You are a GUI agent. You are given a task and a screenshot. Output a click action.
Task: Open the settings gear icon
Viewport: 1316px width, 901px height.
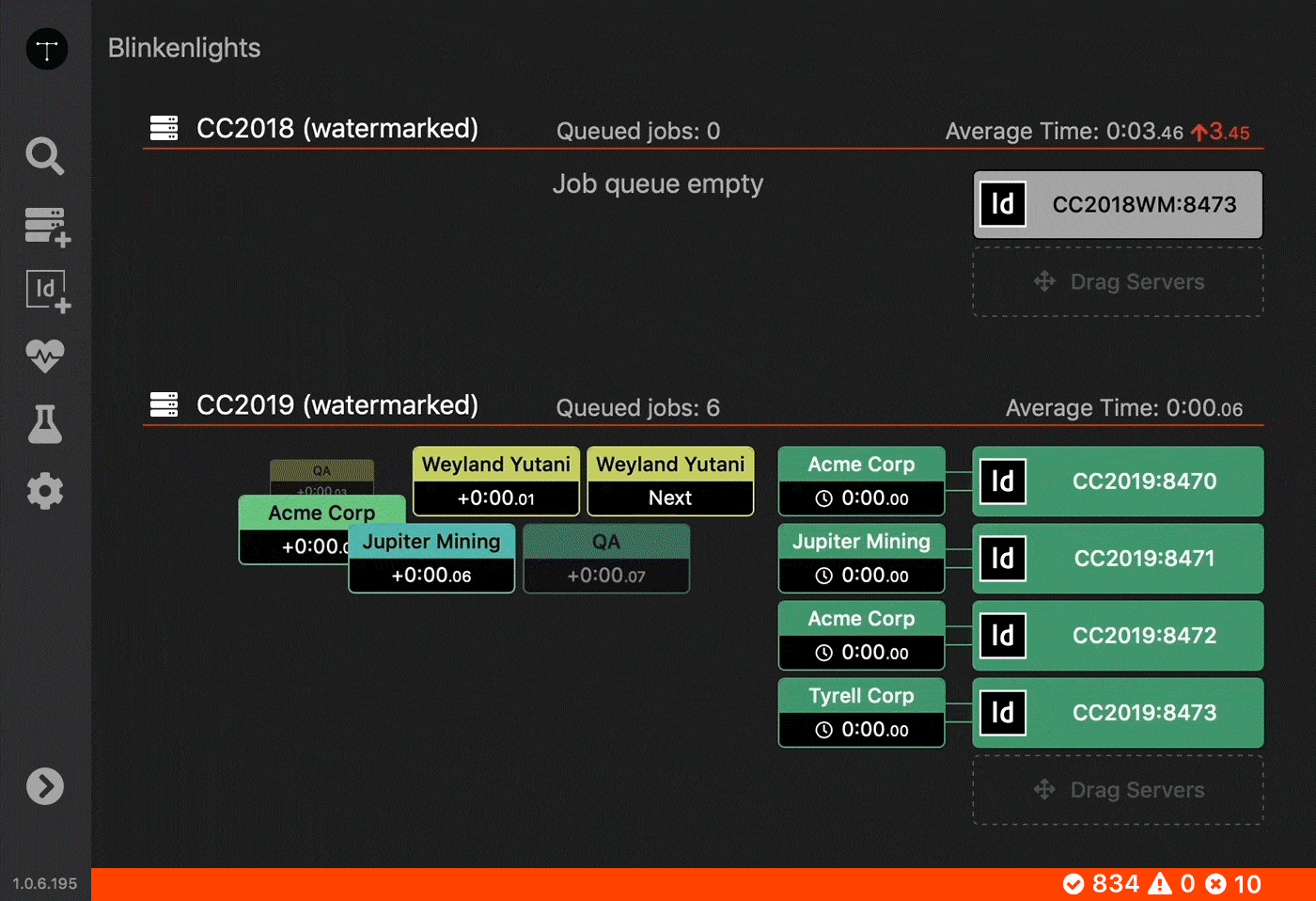45,491
